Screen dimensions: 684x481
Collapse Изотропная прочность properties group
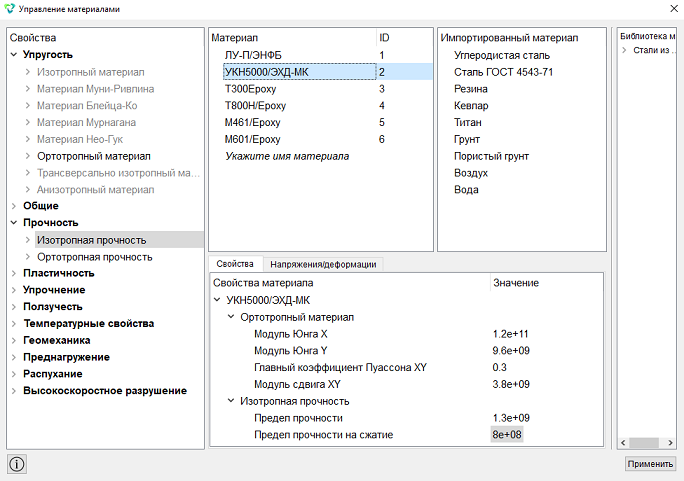231,401
